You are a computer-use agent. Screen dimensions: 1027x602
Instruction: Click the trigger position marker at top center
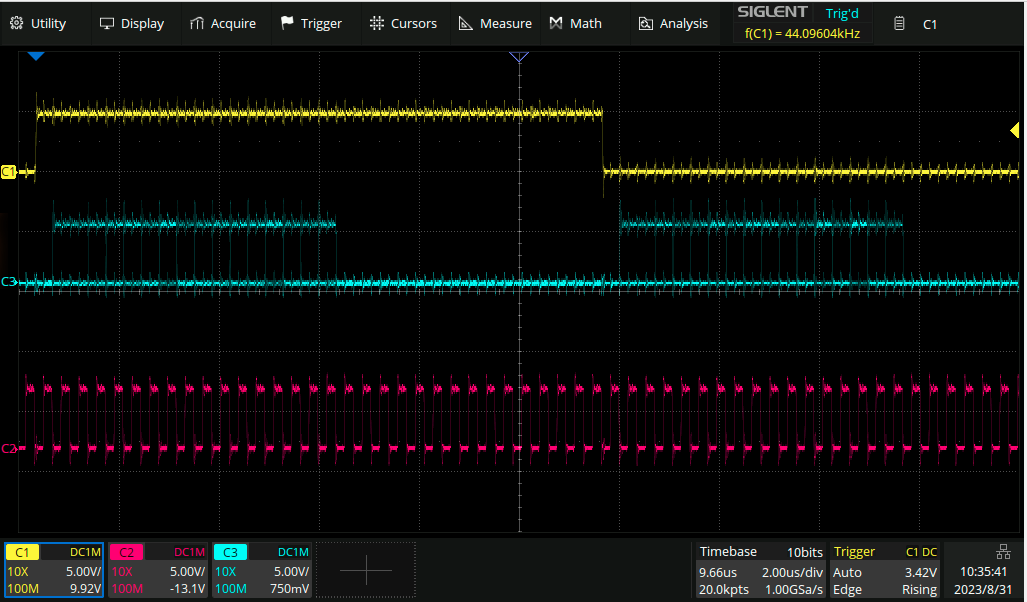[519, 58]
